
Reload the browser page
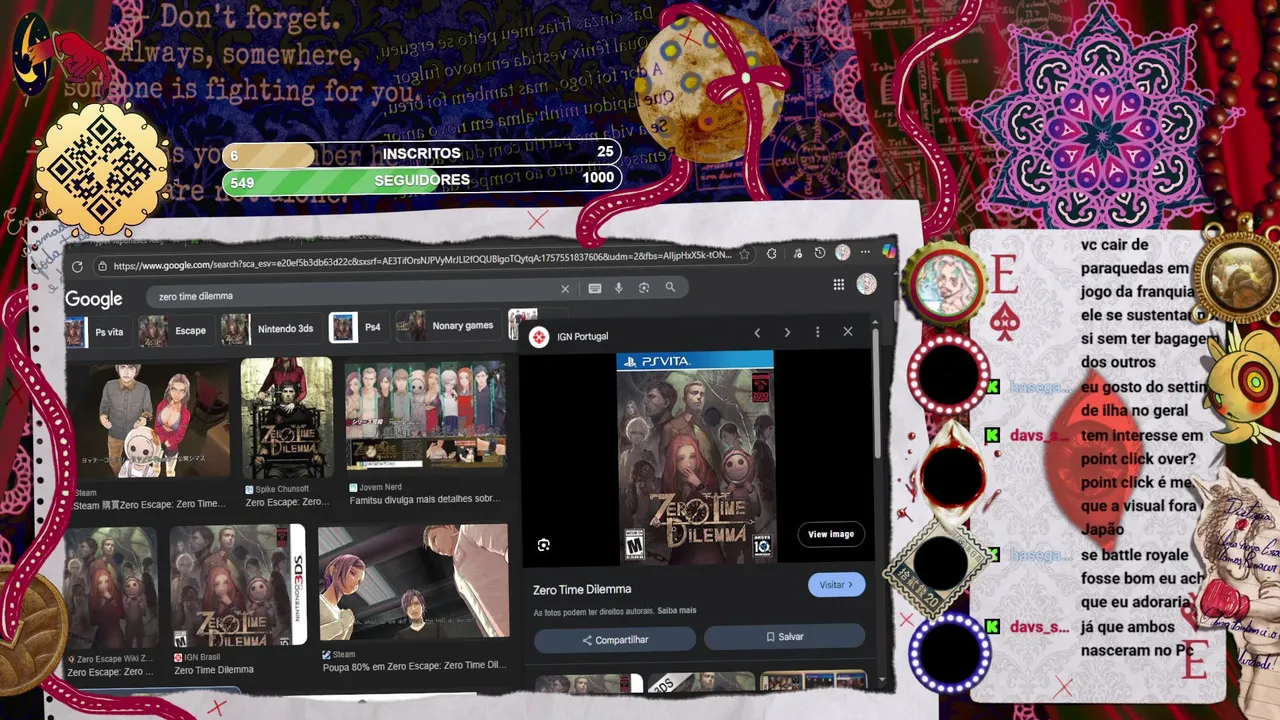[x=77, y=267]
